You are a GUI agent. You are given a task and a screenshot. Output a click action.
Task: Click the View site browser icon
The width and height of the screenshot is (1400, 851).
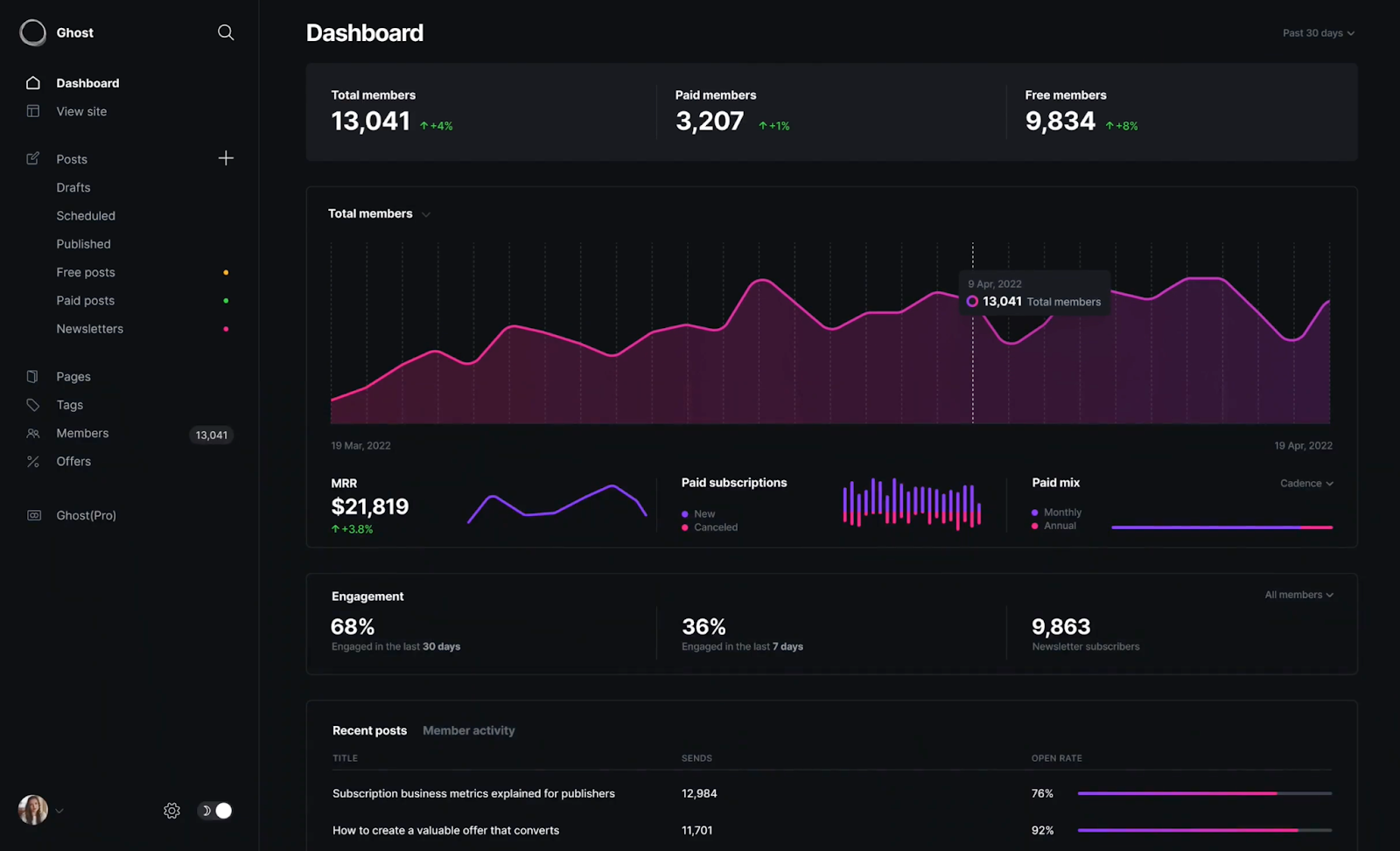tap(32, 111)
